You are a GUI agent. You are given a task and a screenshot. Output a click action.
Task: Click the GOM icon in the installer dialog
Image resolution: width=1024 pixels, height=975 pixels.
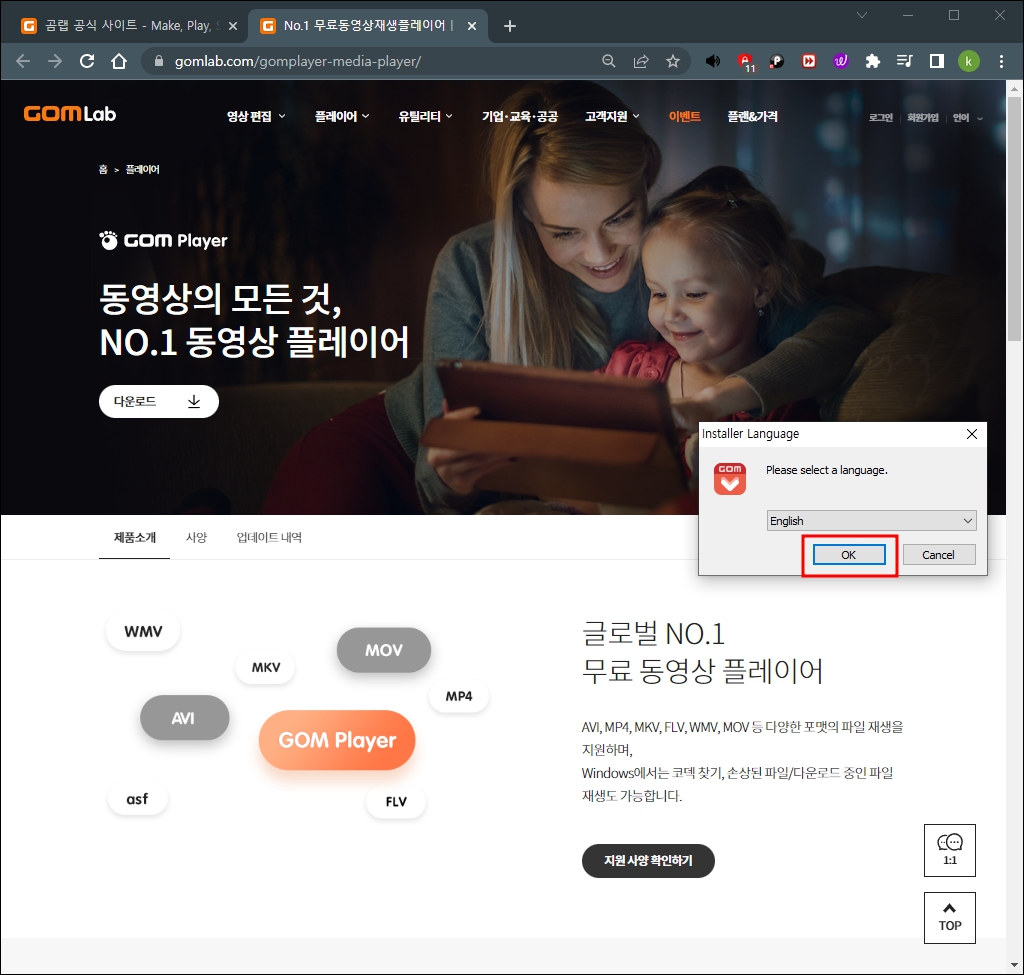click(x=729, y=479)
